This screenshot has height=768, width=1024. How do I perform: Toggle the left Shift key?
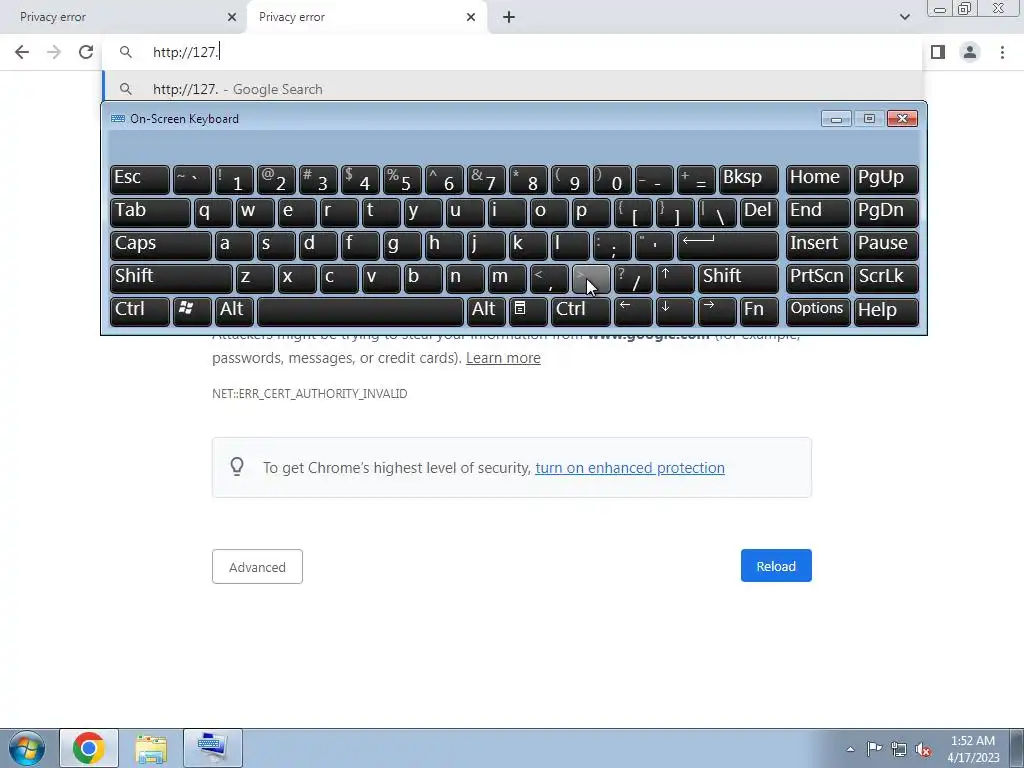171,278
